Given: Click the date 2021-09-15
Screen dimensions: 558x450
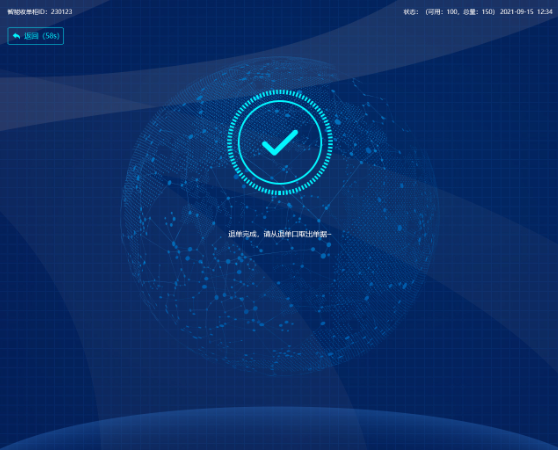Looking at the screenshot, I should (516, 12).
